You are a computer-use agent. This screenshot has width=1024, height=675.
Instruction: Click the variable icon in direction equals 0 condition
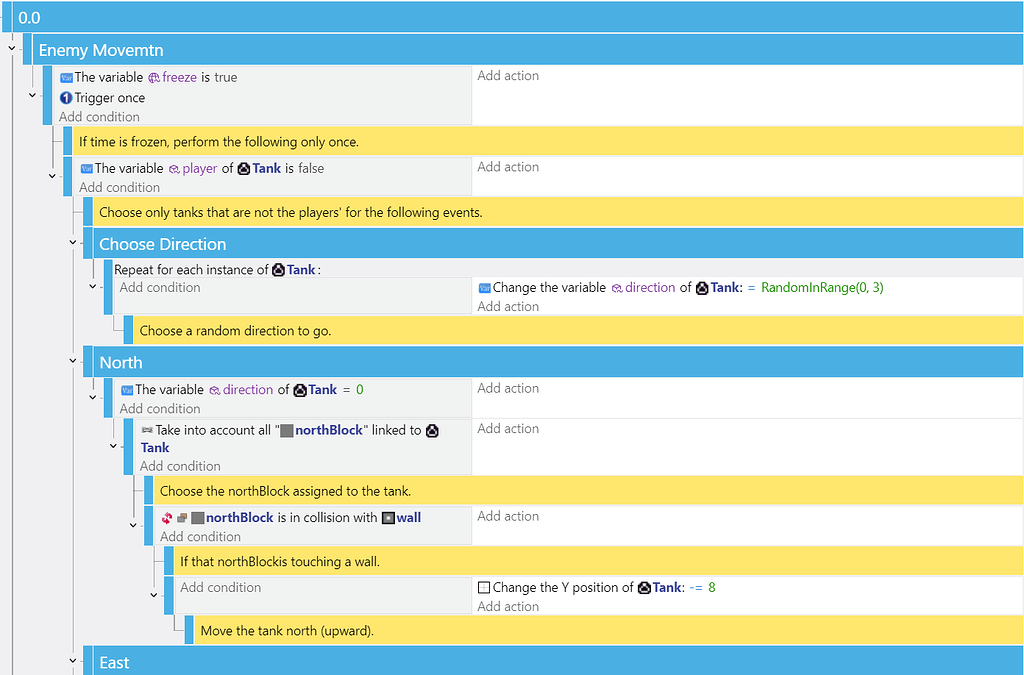[x=128, y=389]
